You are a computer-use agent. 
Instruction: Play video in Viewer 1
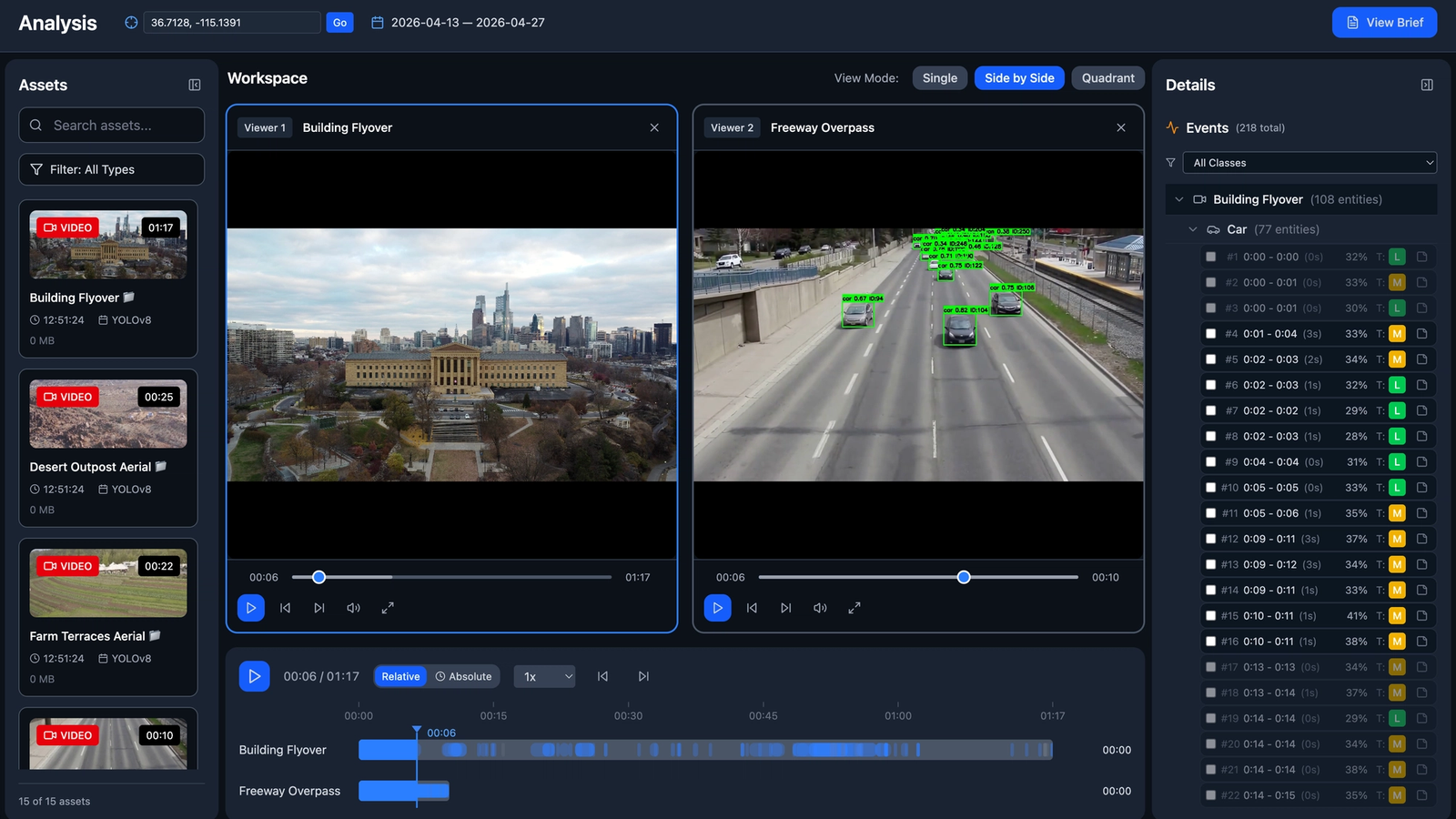point(251,608)
